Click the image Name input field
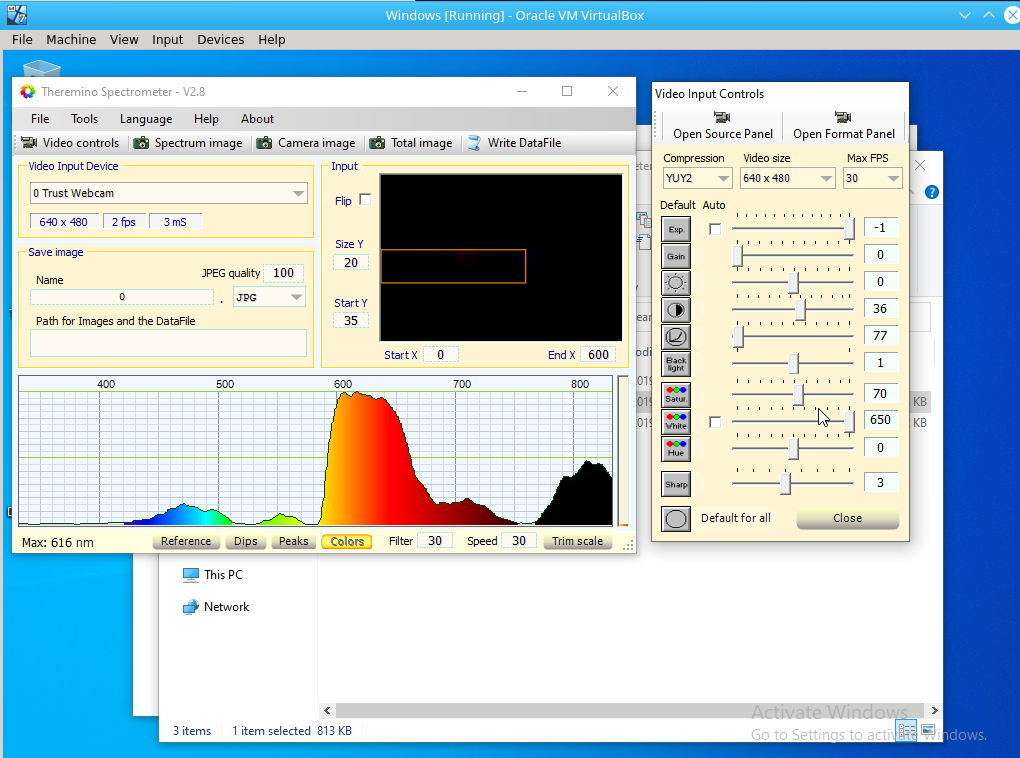 122,297
